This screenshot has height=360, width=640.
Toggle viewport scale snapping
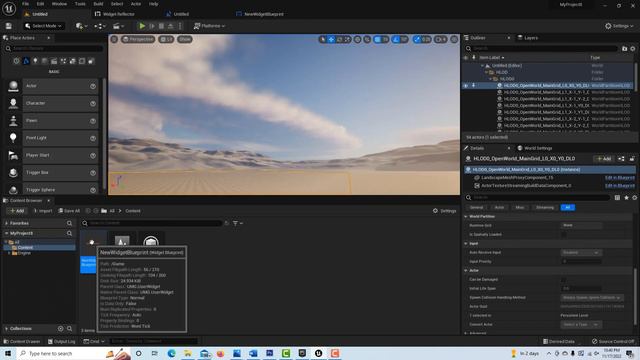coord(417,39)
